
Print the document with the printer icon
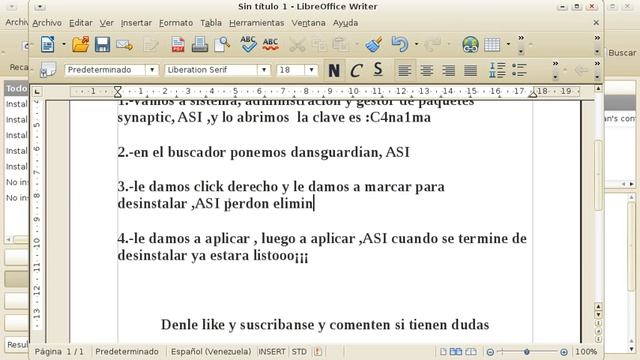200,44
